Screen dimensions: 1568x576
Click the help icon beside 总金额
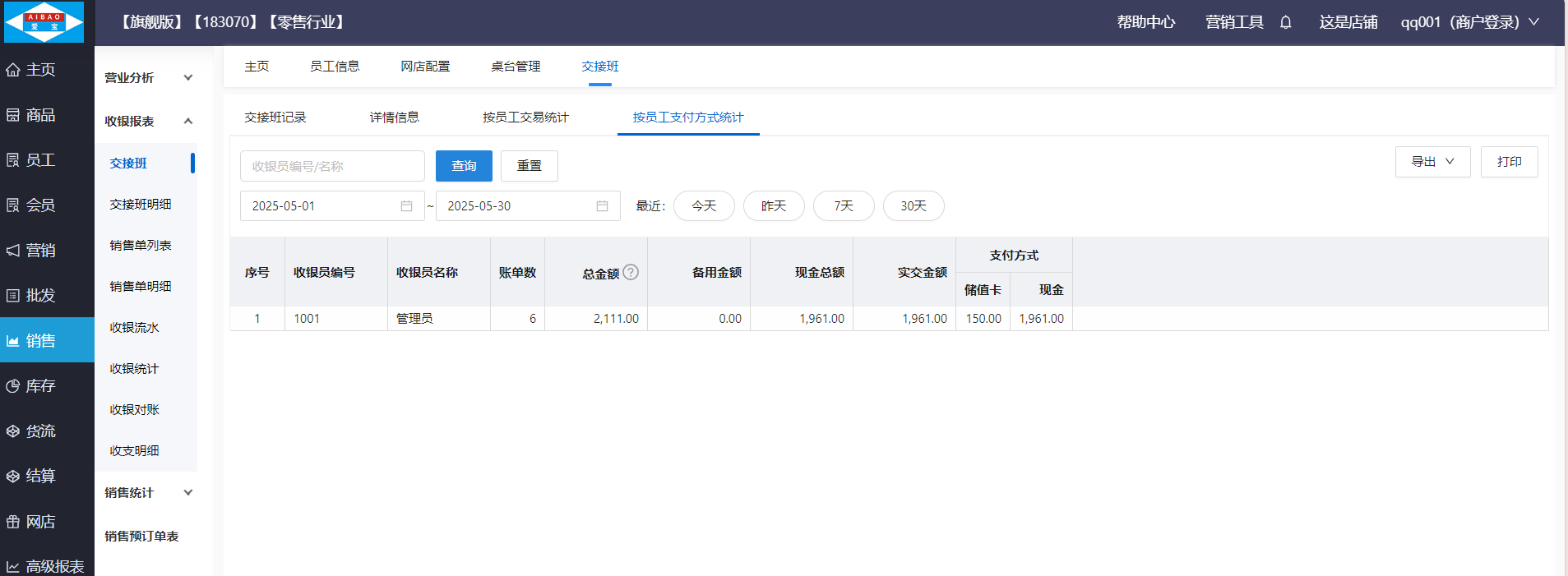tap(631, 272)
